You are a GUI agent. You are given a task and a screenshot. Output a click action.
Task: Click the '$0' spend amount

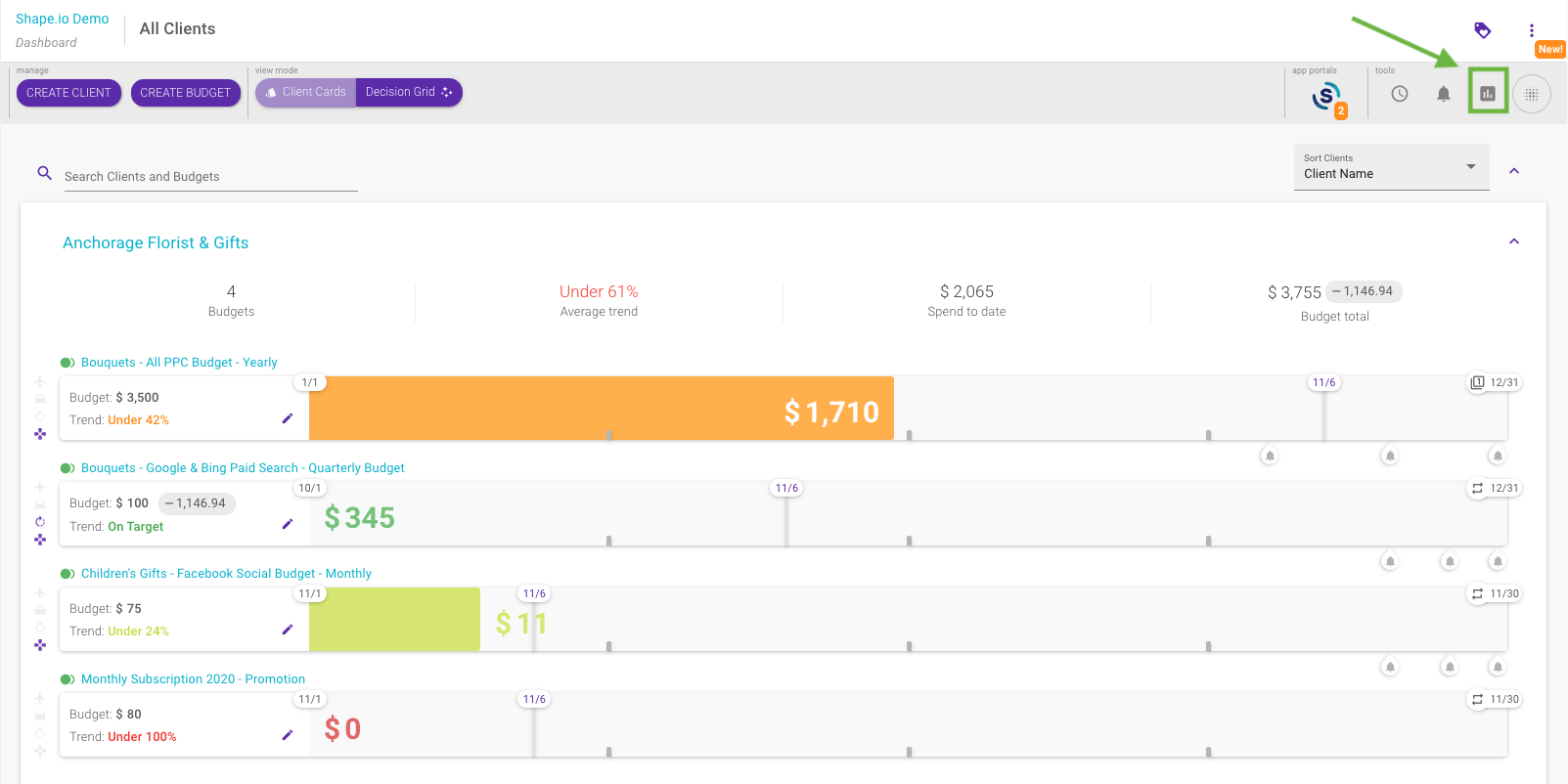[x=342, y=728]
